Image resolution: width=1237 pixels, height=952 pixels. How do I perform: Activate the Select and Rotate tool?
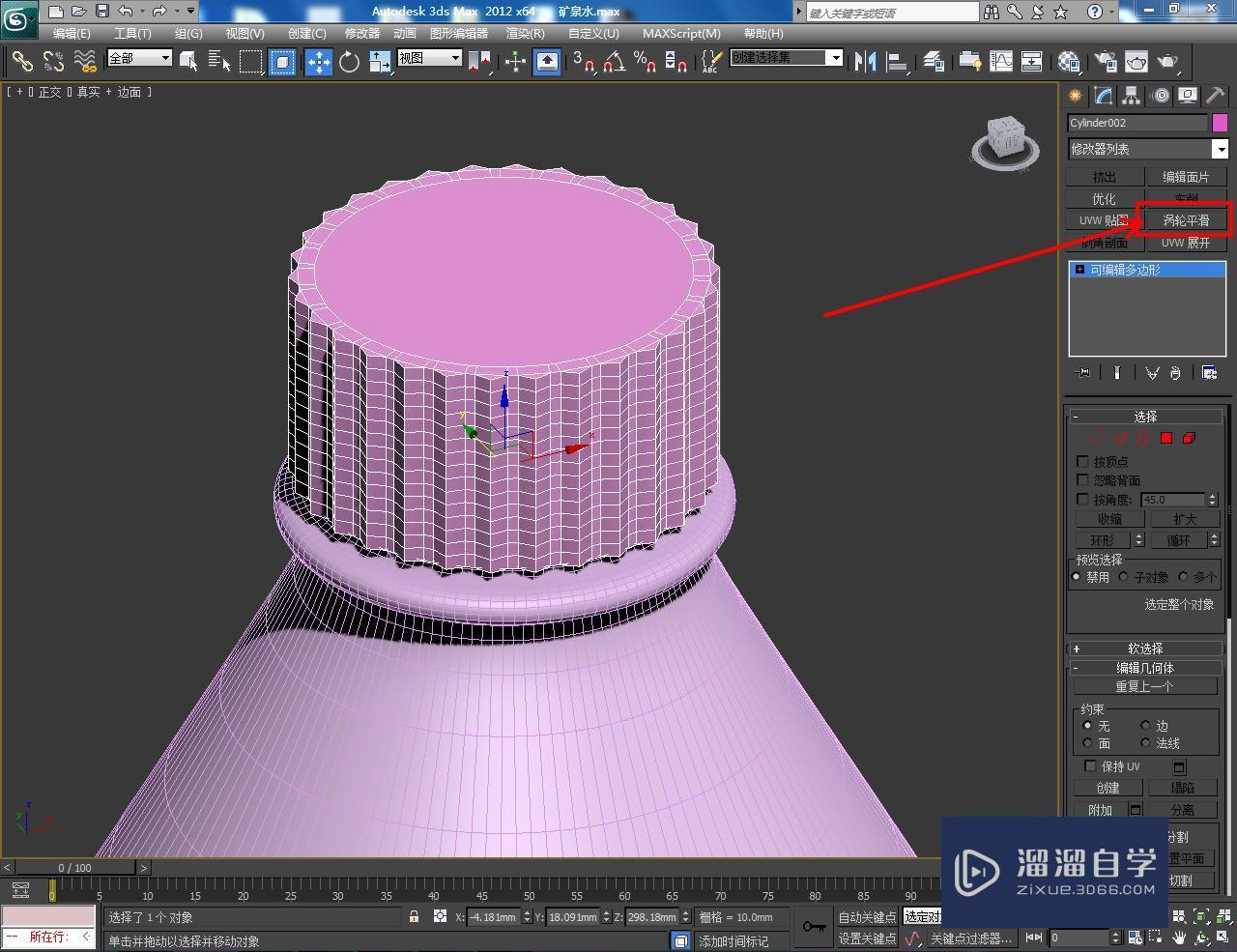click(x=349, y=62)
